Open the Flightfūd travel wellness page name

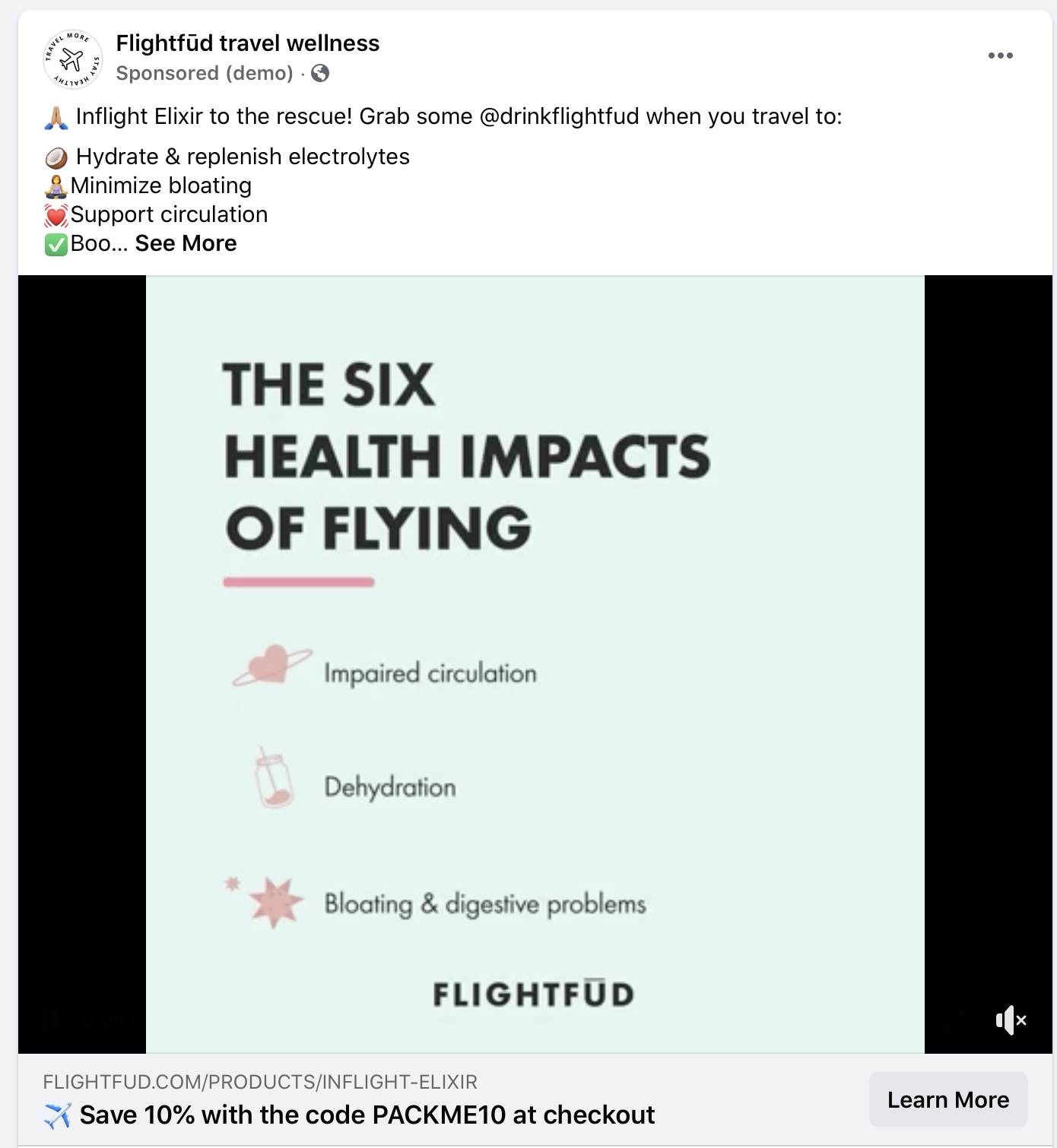[247, 43]
